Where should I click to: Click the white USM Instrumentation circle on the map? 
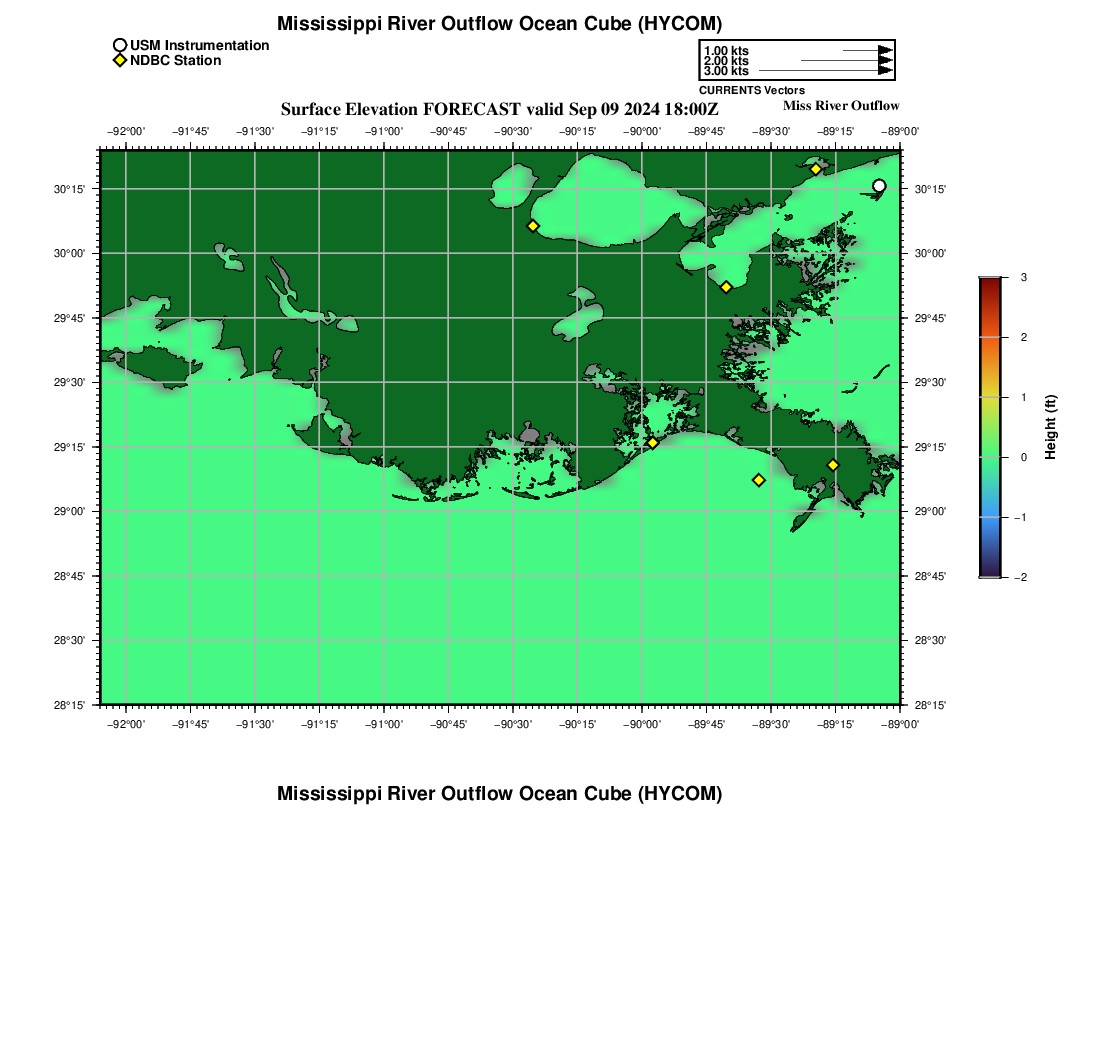point(879,186)
